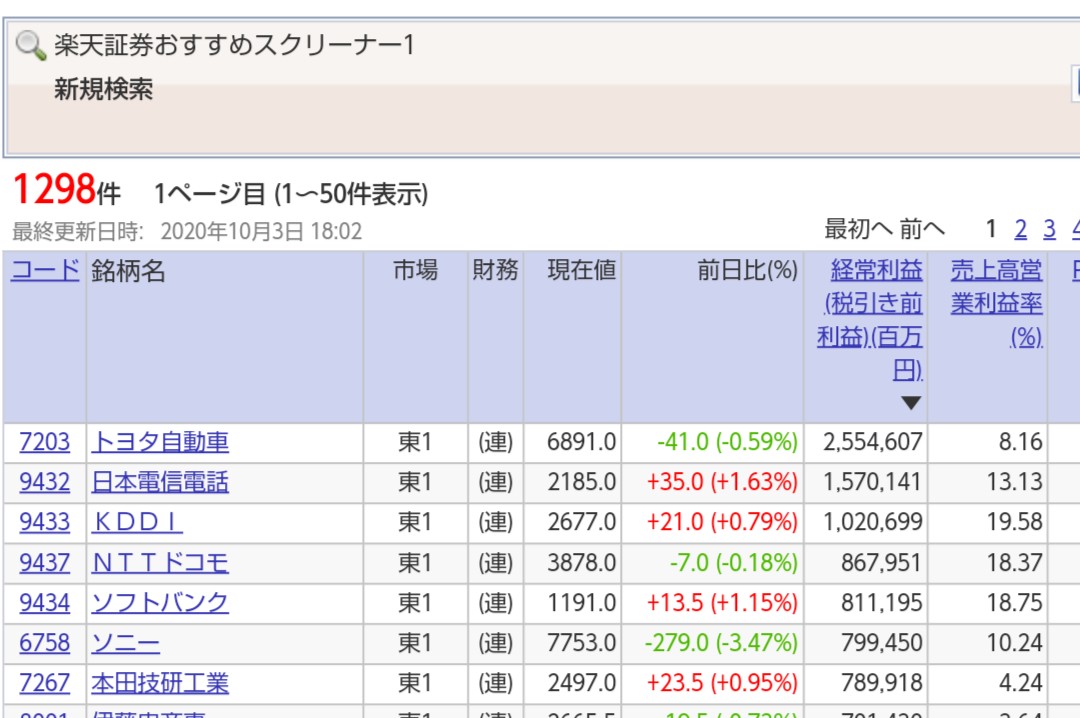Open 日本電信電話 stock page

(x=160, y=482)
